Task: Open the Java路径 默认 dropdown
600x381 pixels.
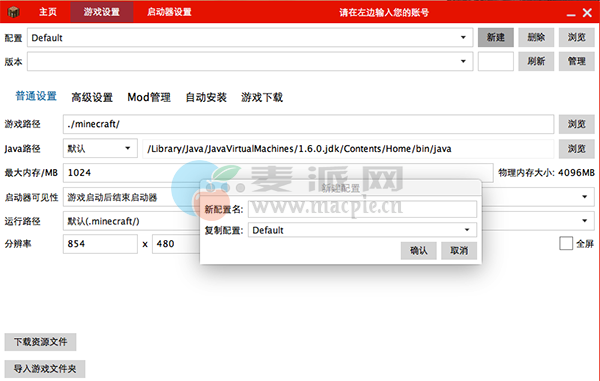Action: click(100, 148)
